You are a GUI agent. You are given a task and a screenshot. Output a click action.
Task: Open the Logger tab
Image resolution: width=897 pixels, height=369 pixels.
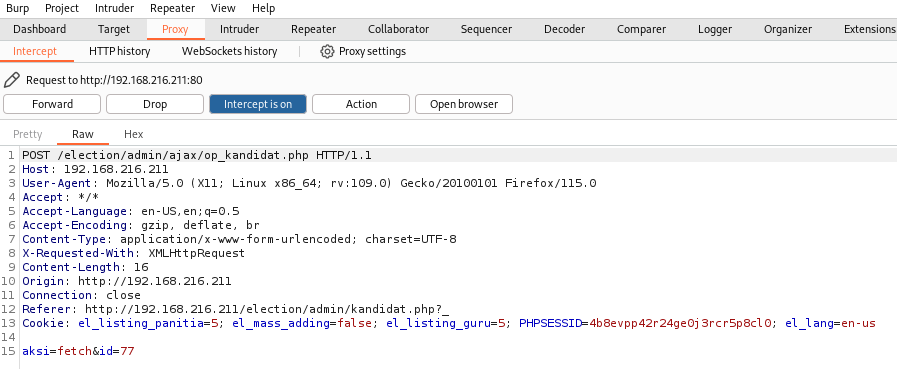pyautogui.click(x=715, y=29)
